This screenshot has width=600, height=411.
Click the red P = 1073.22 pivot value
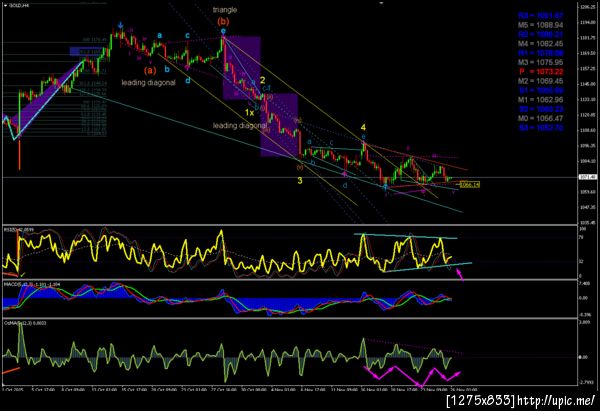click(541, 72)
